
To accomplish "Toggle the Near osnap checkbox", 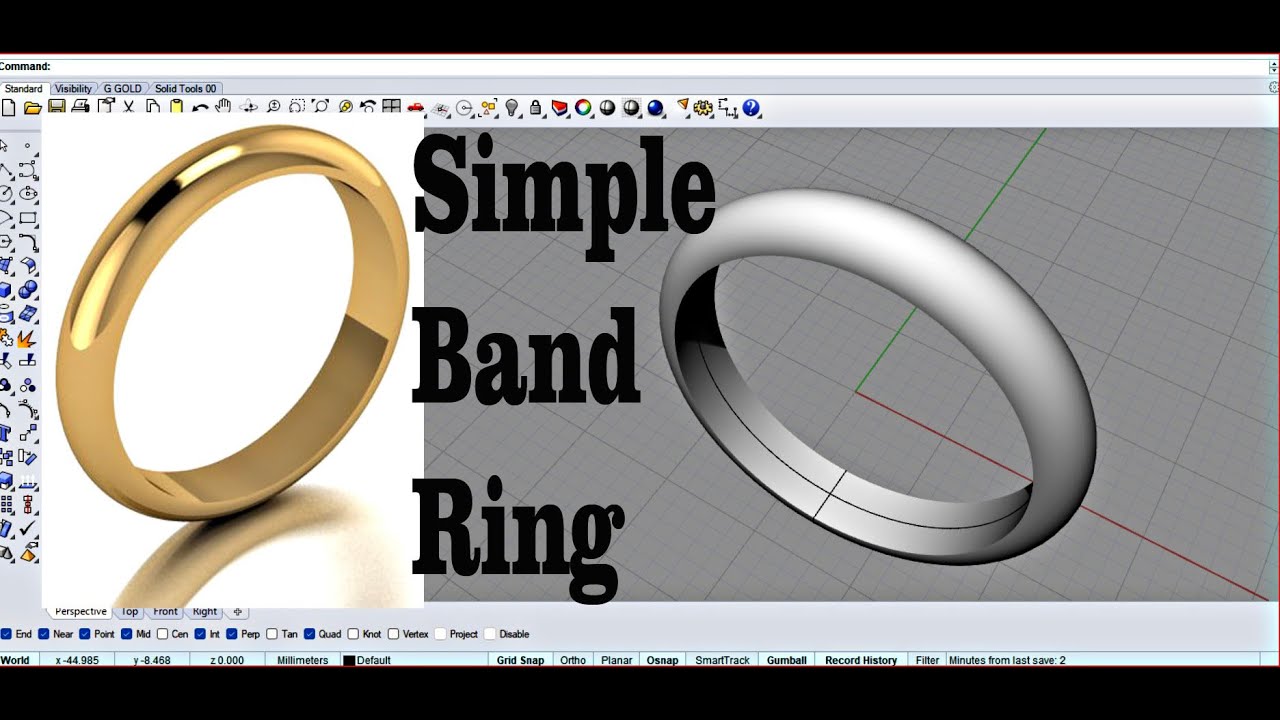I will click(45, 634).
